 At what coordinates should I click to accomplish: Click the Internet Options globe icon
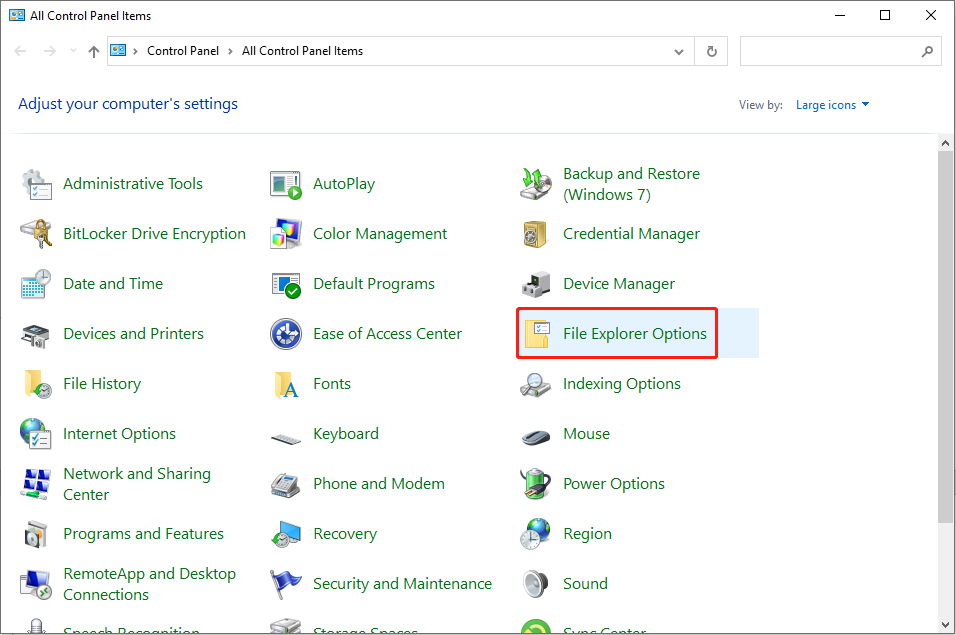click(x=37, y=434)
